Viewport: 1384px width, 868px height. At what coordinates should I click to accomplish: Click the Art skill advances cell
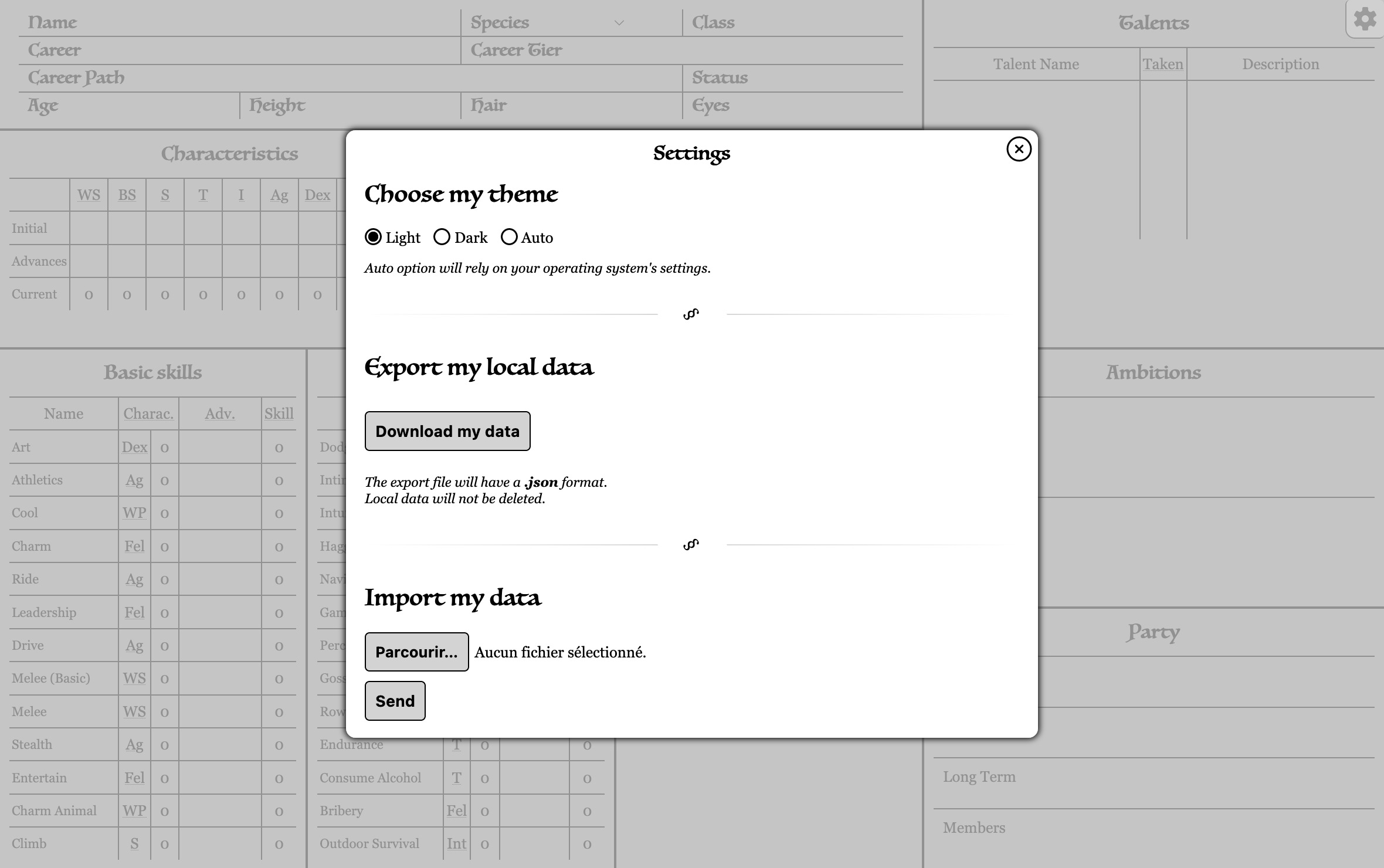click(220, 447)
